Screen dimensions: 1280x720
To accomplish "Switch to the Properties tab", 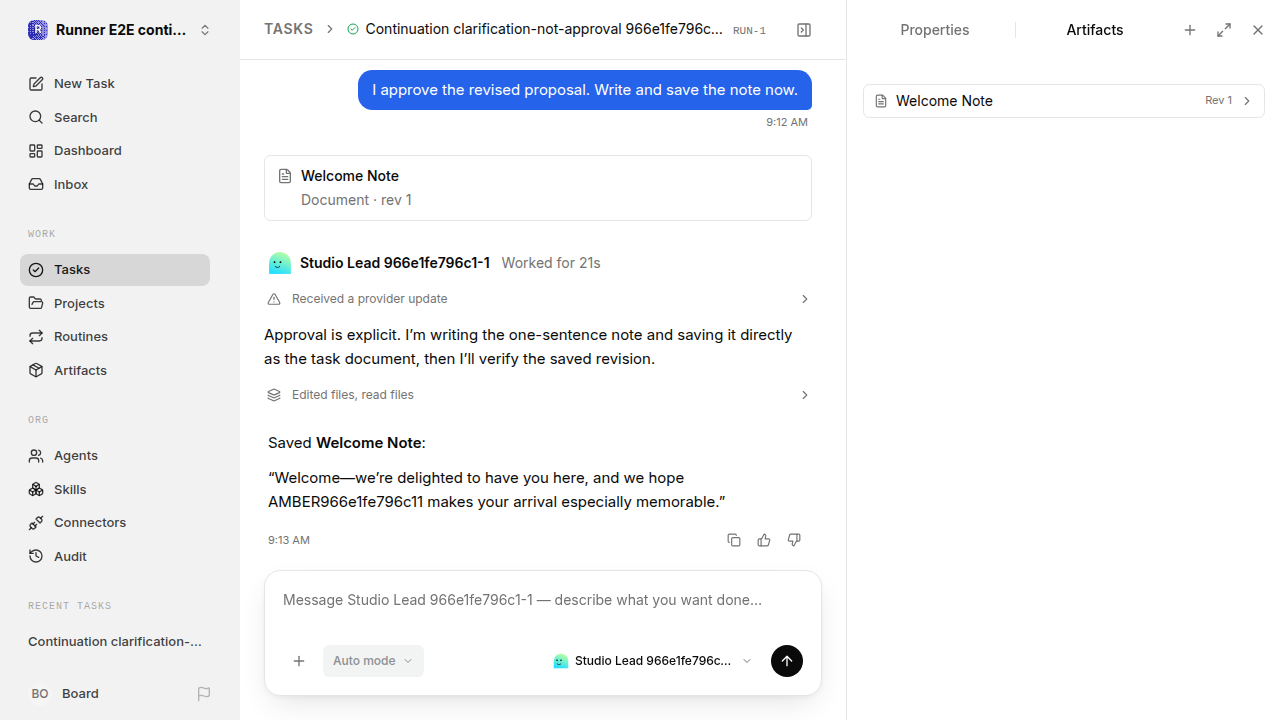I will 934,30.
